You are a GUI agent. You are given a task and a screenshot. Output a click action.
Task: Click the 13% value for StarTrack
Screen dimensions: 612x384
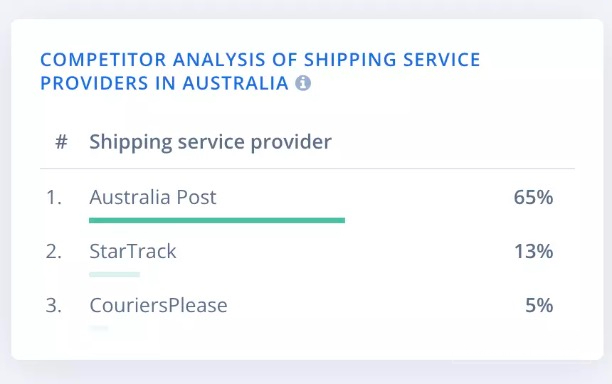click(534, 251)
